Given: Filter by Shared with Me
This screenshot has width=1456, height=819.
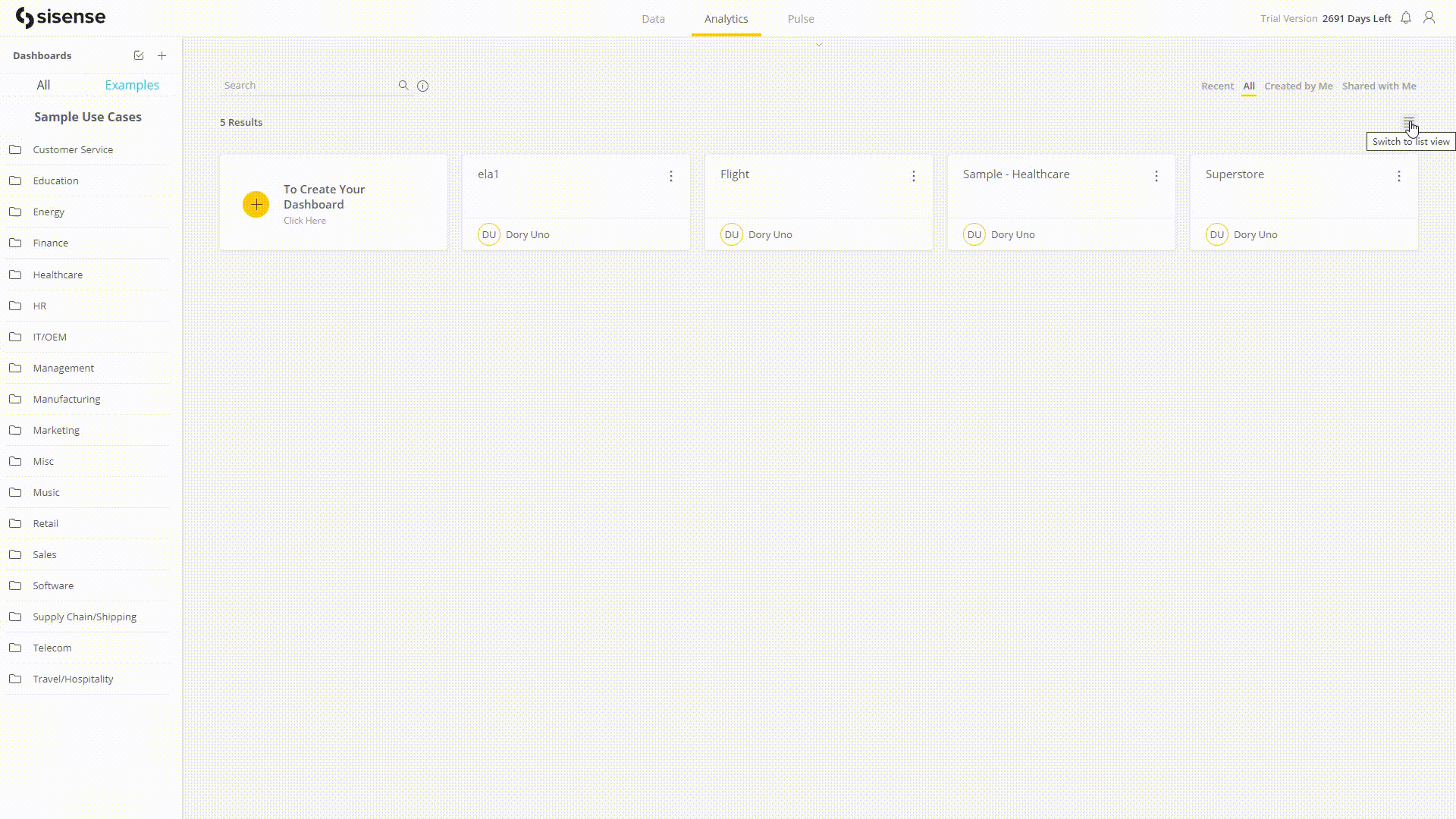Looking at the screenshot, I should pos(1379,86).
